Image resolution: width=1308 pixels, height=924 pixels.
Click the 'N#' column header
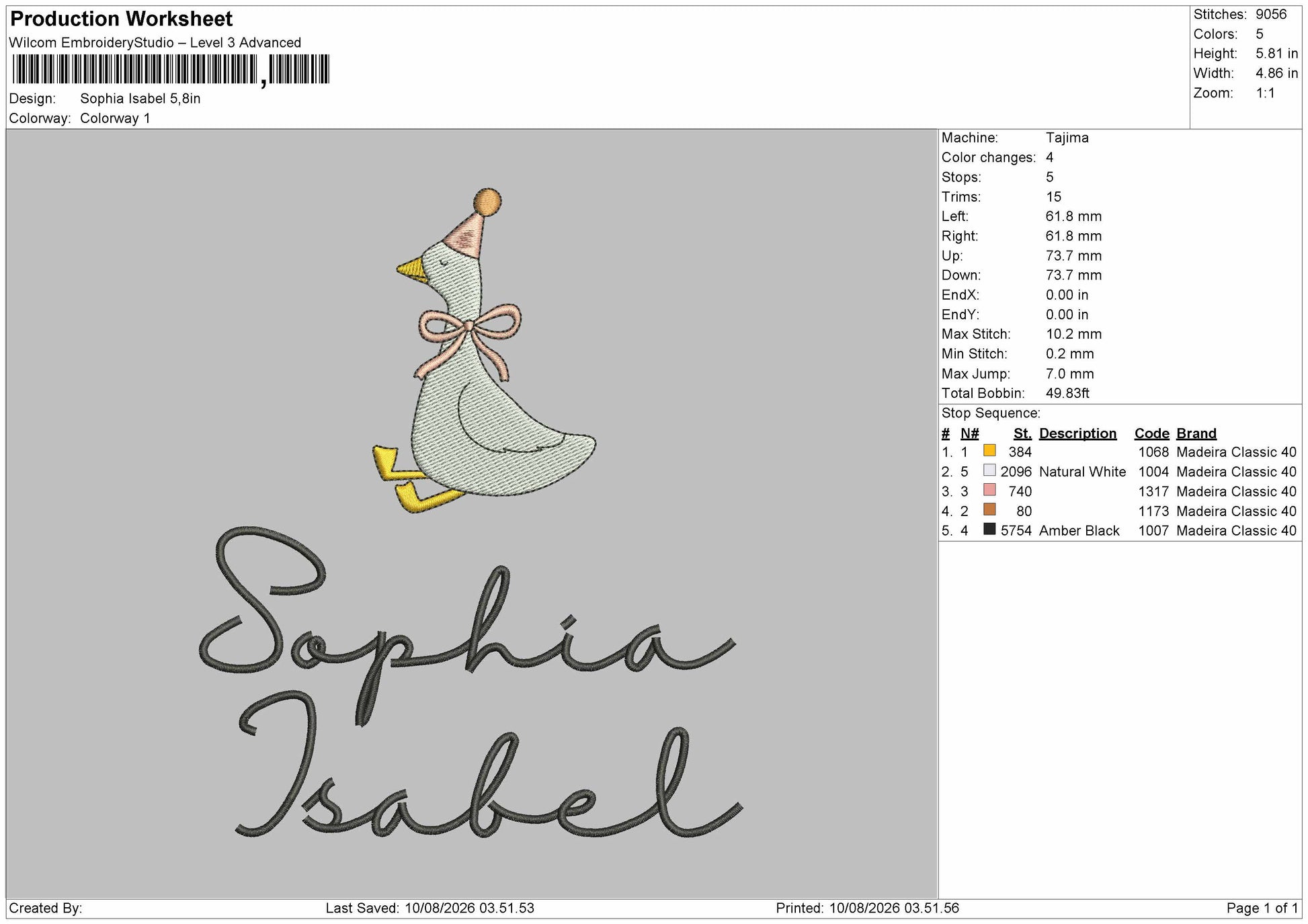point(970,433)
